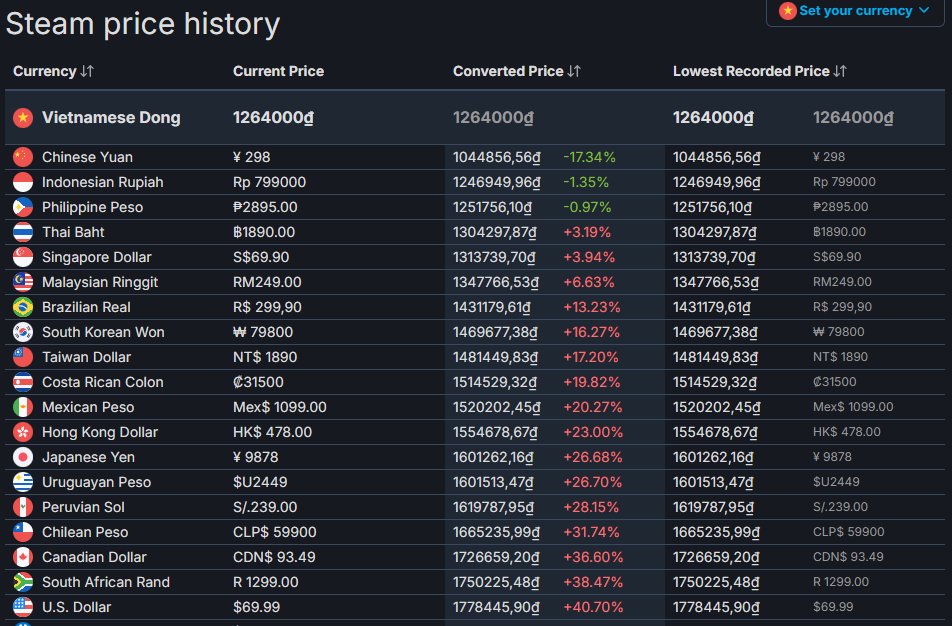Click the +40.70% difference value

(593, 607)
